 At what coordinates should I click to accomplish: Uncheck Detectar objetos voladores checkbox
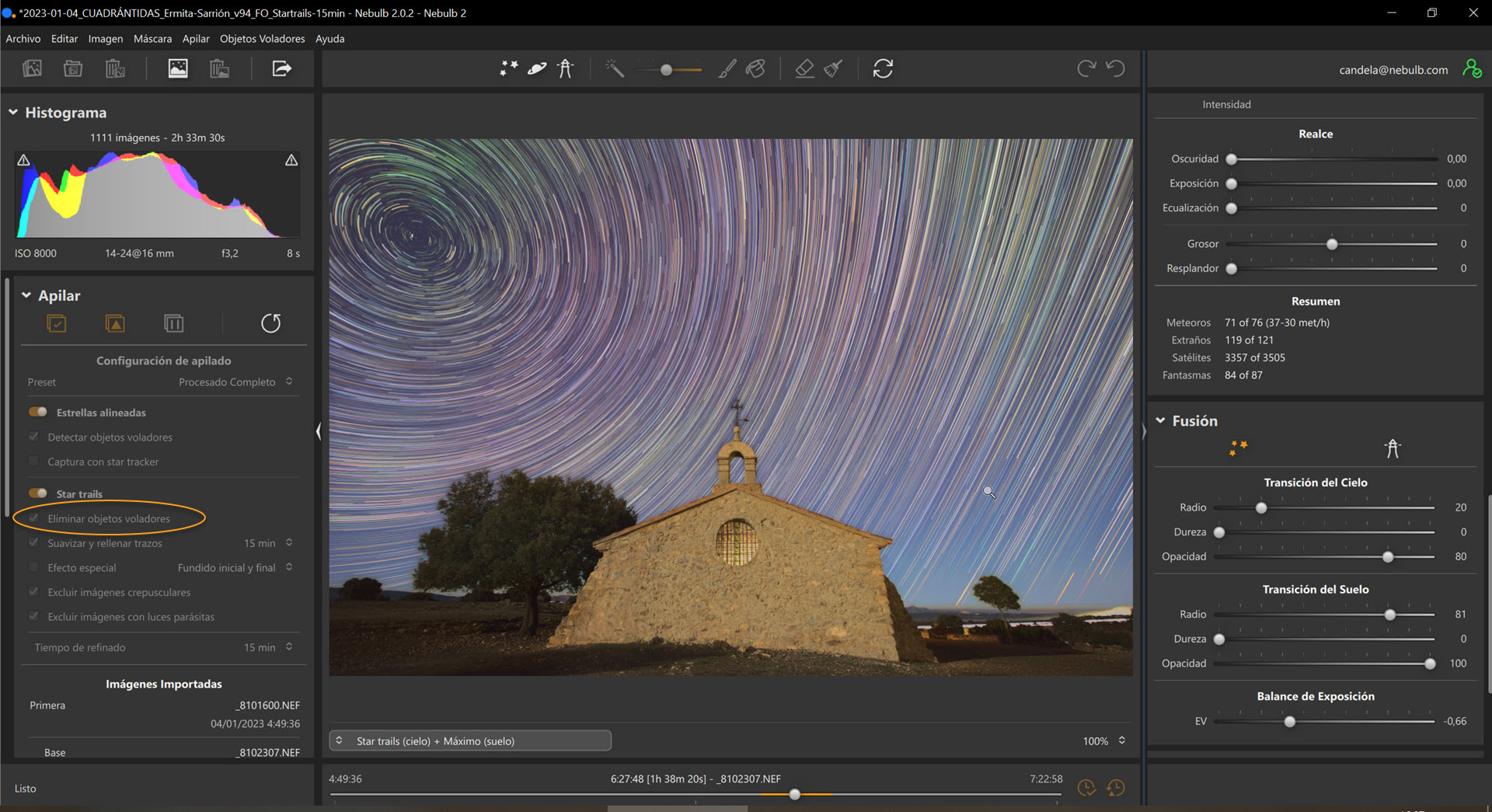point(33,437)
